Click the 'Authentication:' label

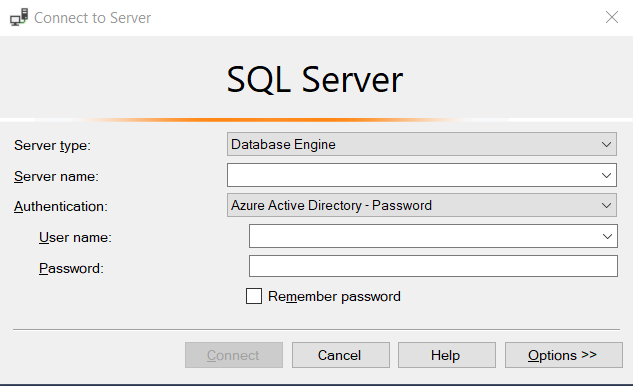tap(61, 206)
